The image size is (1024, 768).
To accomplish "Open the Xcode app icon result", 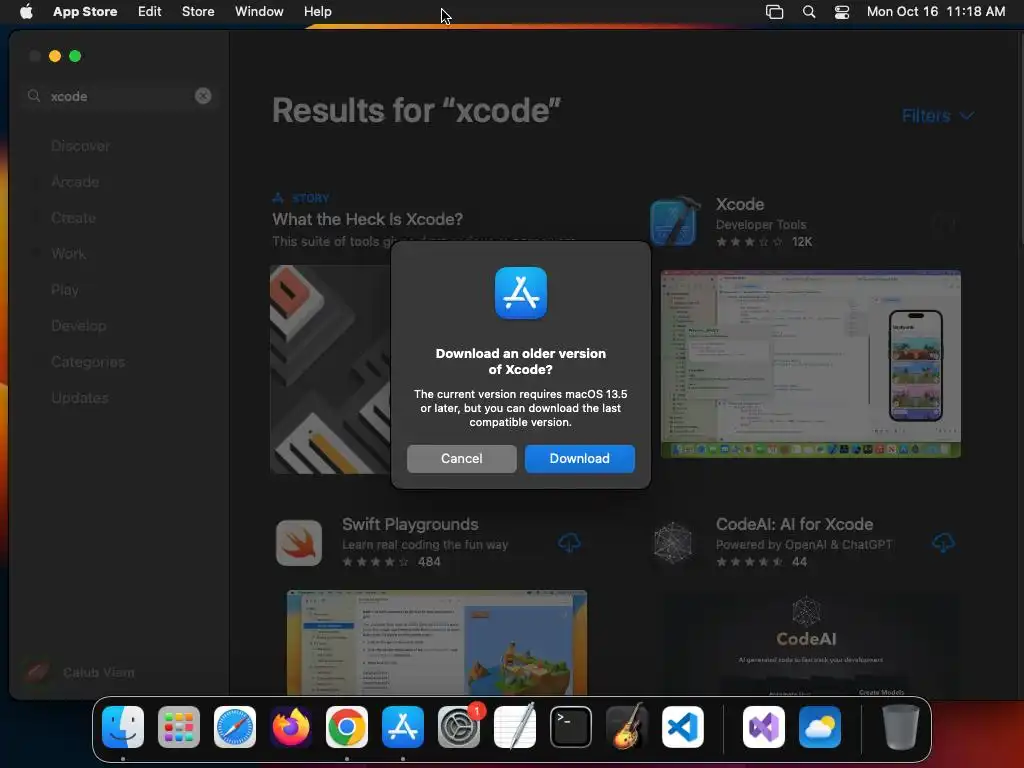I will pyautogui.click(x=674, y=222).
